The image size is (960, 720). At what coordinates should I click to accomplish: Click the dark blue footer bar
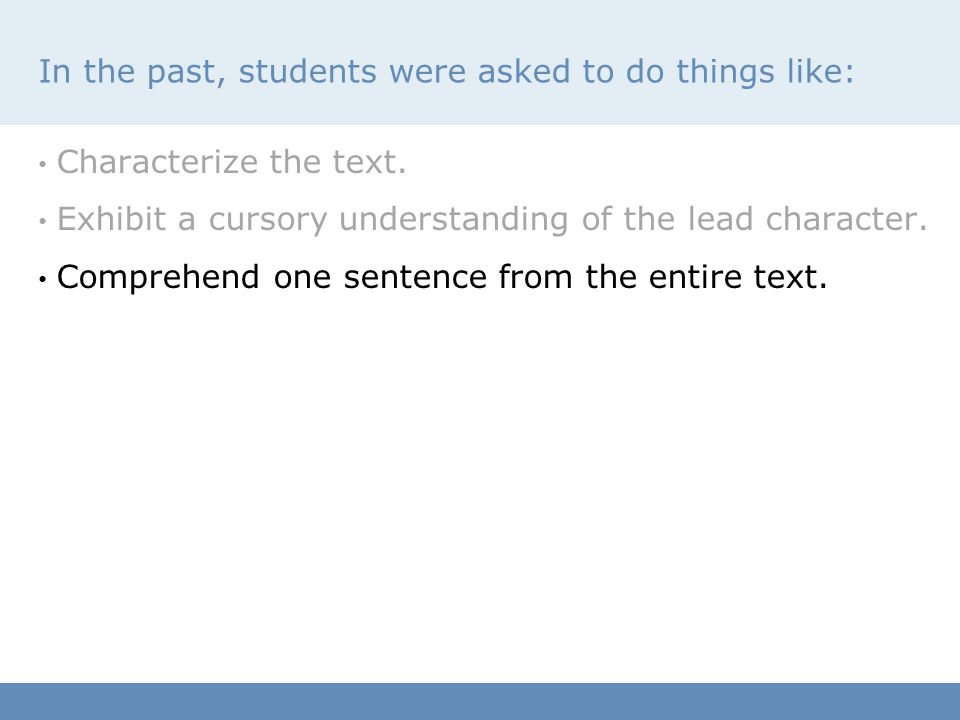click(x=480, y=701)
